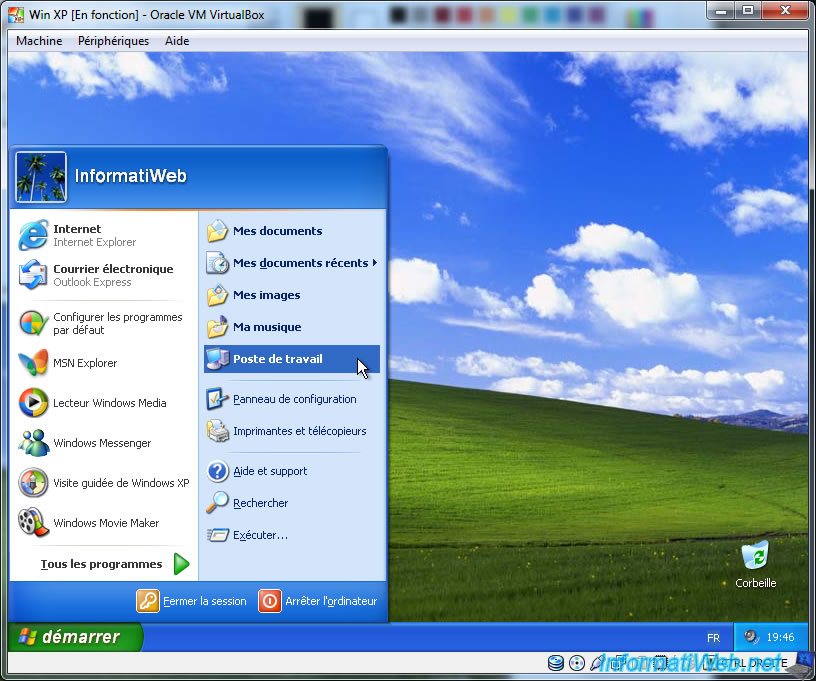The height and width of the screenshot is (681, 816).
Task: Expand Tous les programmes
Action: tap(114, 564)
